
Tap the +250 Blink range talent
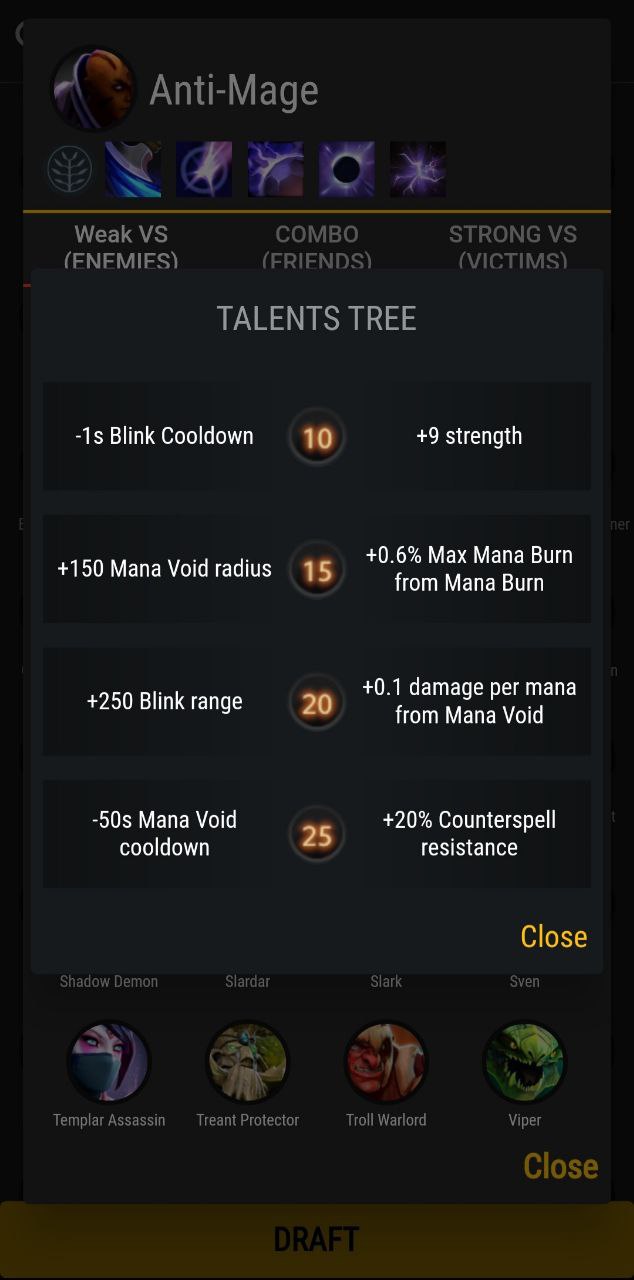(164, 701)
